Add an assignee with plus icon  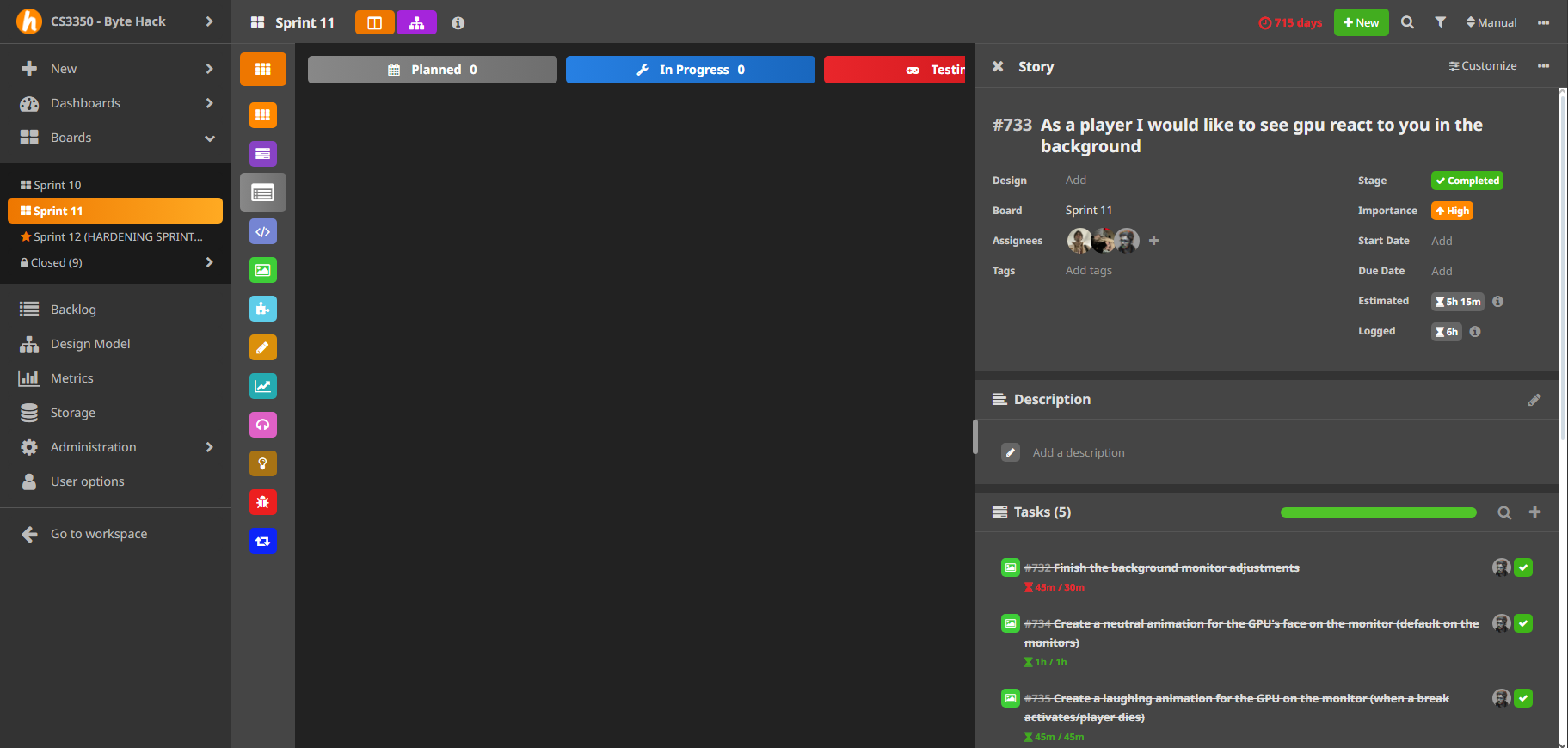click(x=1154, y=241)
